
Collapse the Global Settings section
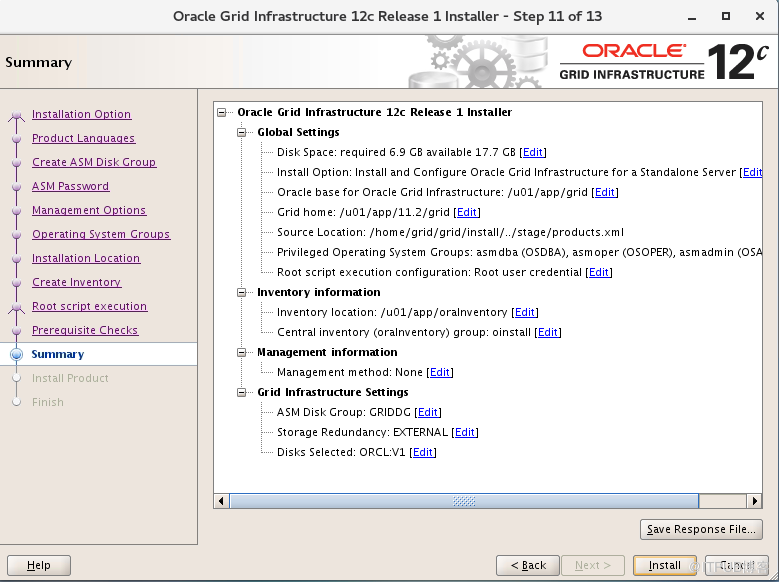241,133
